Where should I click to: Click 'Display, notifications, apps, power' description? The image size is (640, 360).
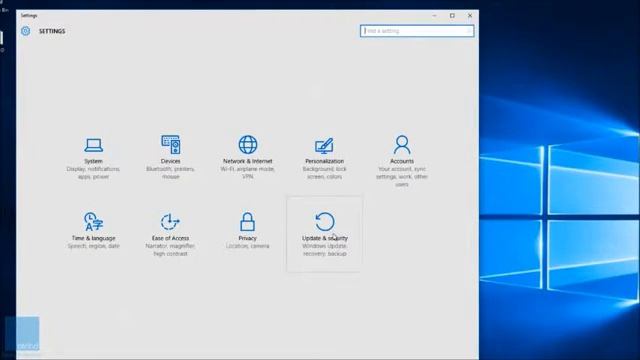[93, 173]
